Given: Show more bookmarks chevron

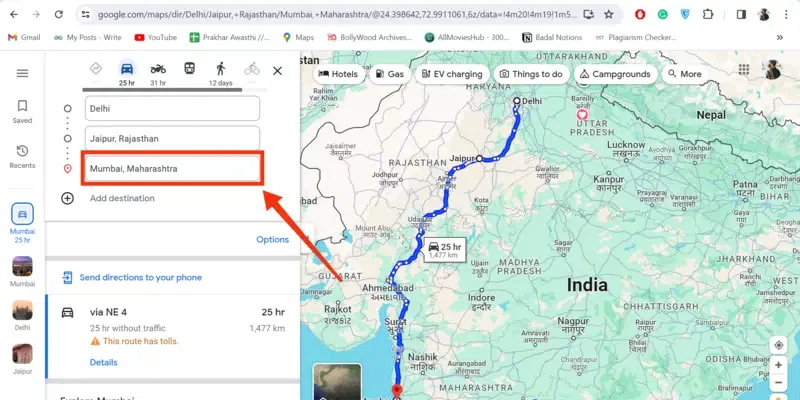Looking at the screenshot, I should point(780,37).
